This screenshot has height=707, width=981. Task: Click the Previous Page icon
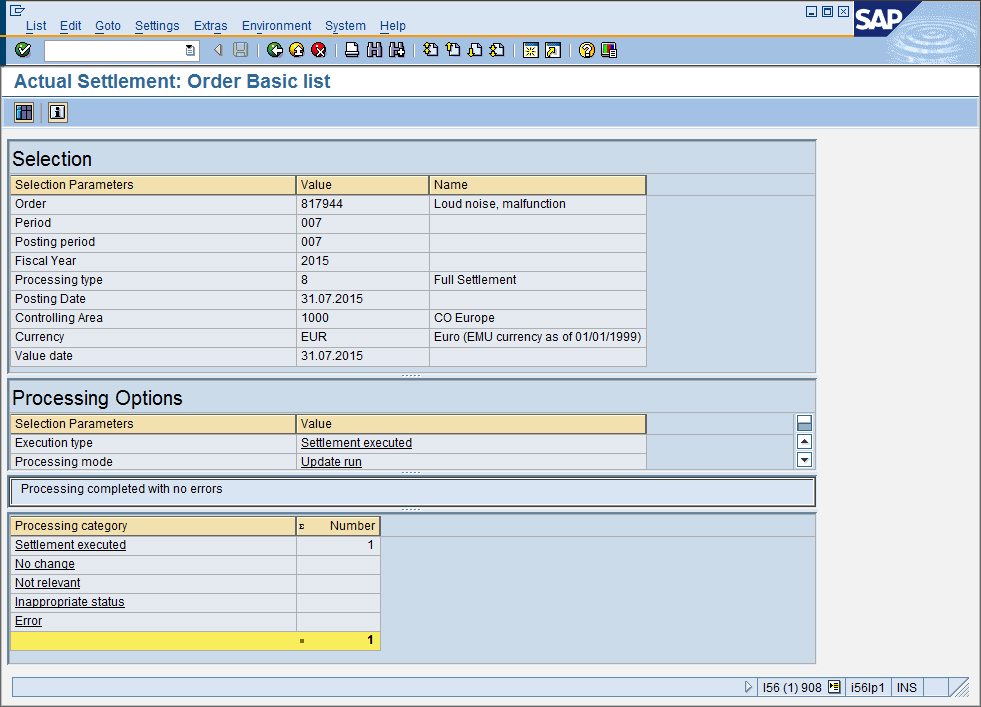(453, 50)
